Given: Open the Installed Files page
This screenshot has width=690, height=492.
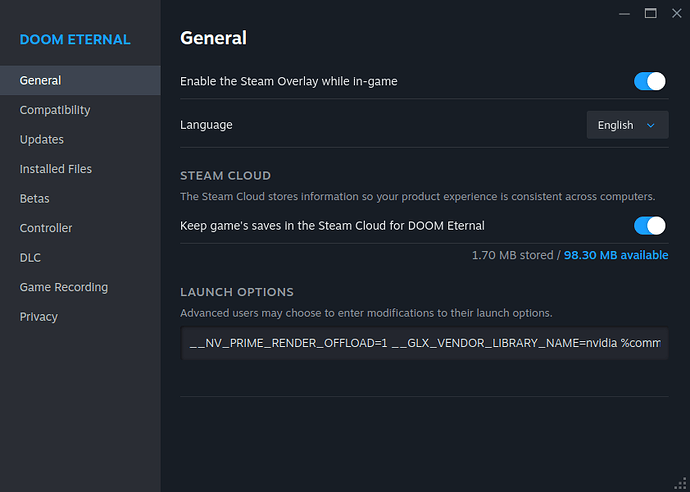Looking at the screenshot, I should 56,169.
